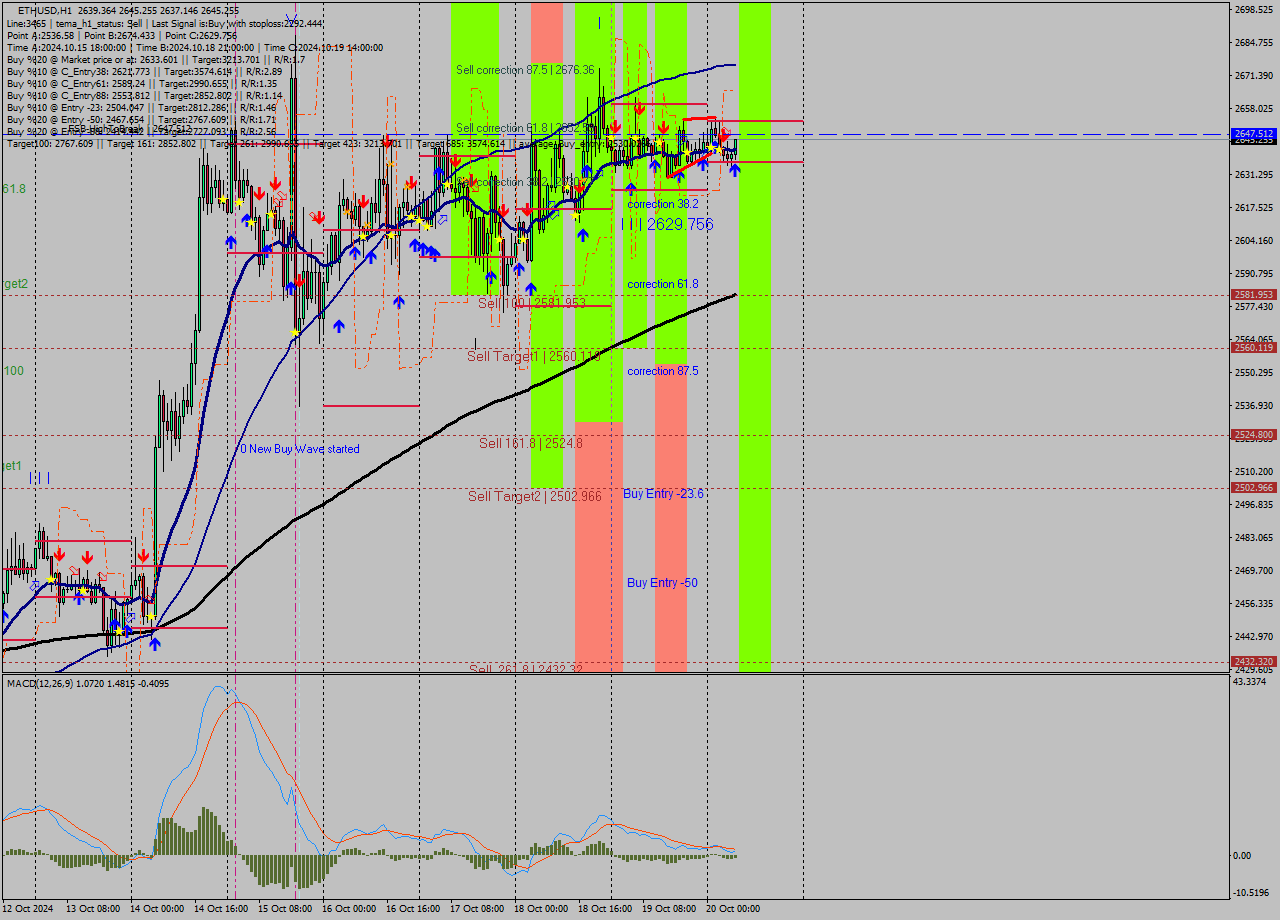Click the red 2502.966 price tag

(x=1253, y=488)
